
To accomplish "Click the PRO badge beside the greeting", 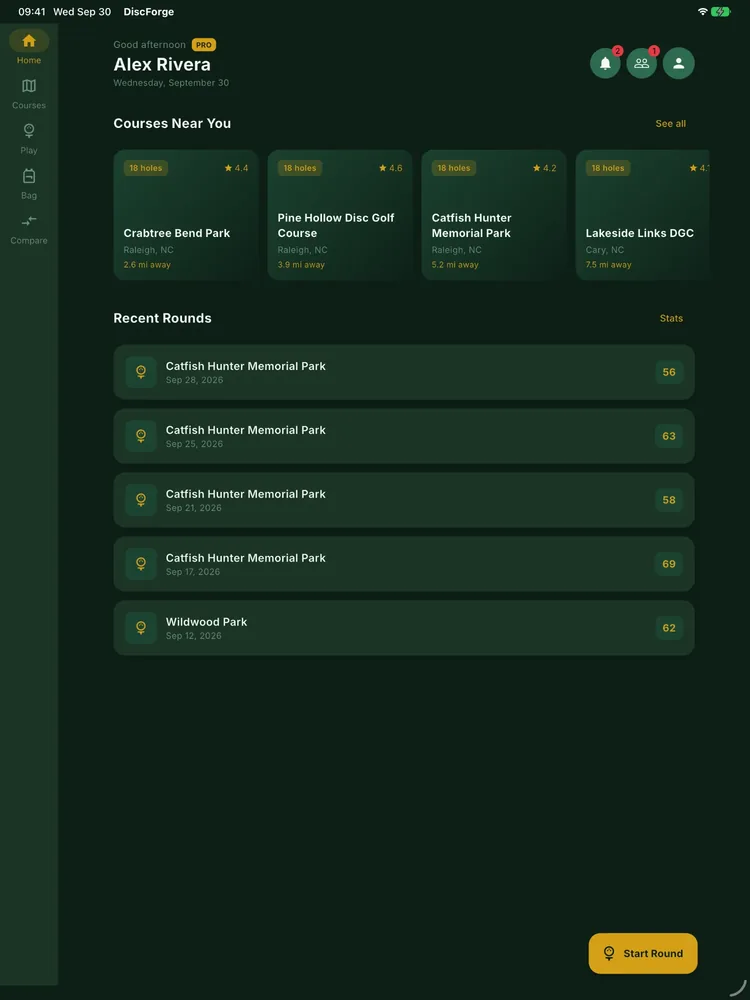I will (x=204, y=45).
